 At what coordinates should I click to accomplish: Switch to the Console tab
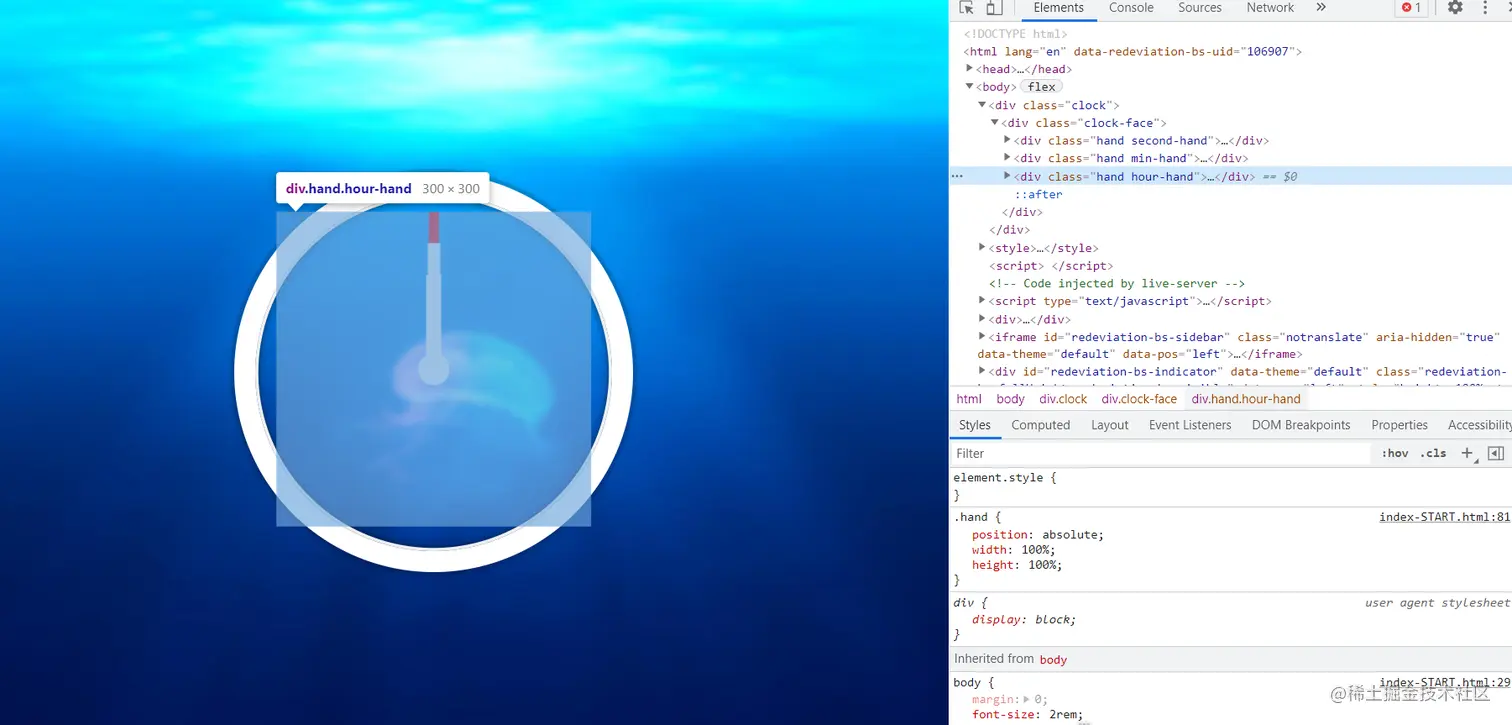point(1131,8)
